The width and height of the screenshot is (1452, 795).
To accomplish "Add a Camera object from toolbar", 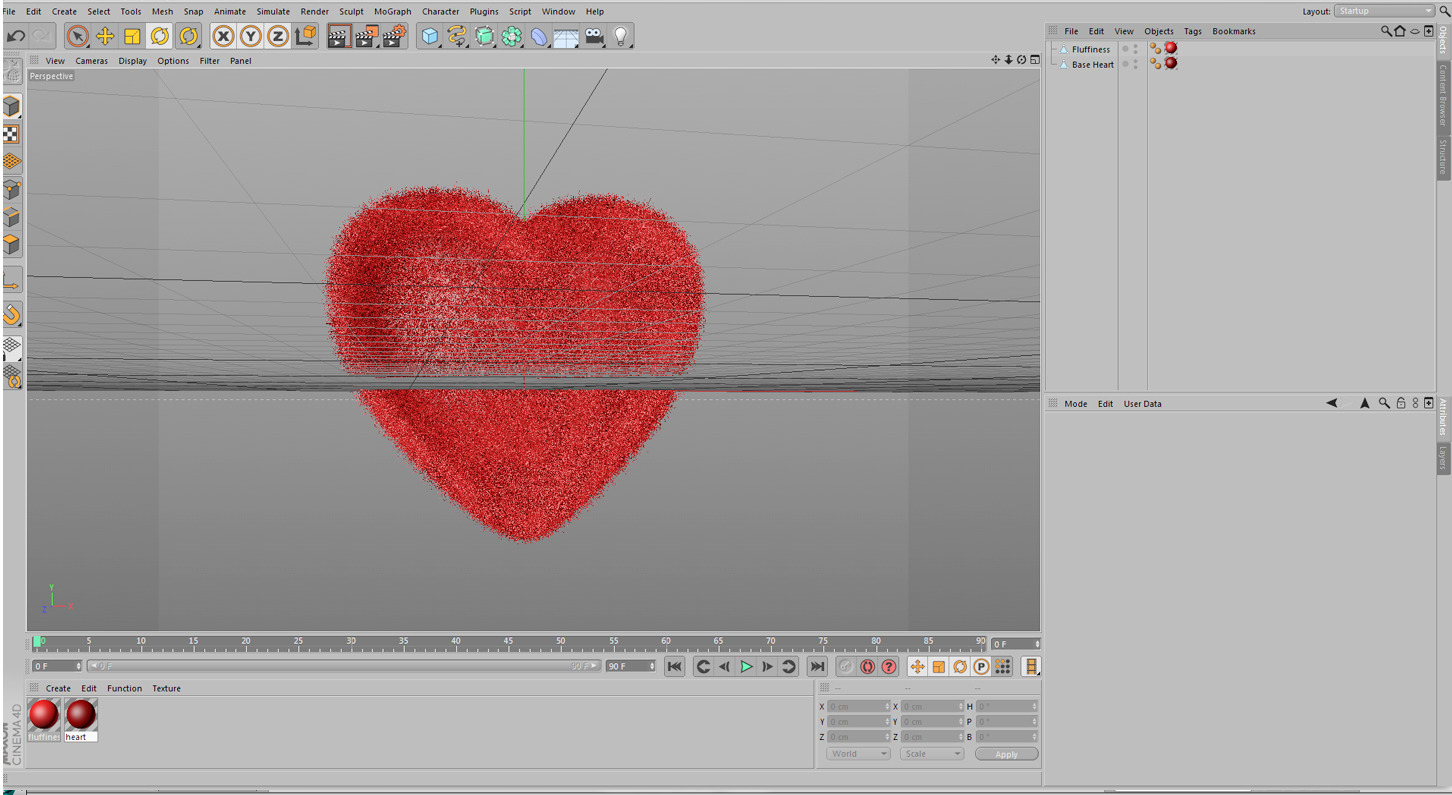I will (594, 37).
